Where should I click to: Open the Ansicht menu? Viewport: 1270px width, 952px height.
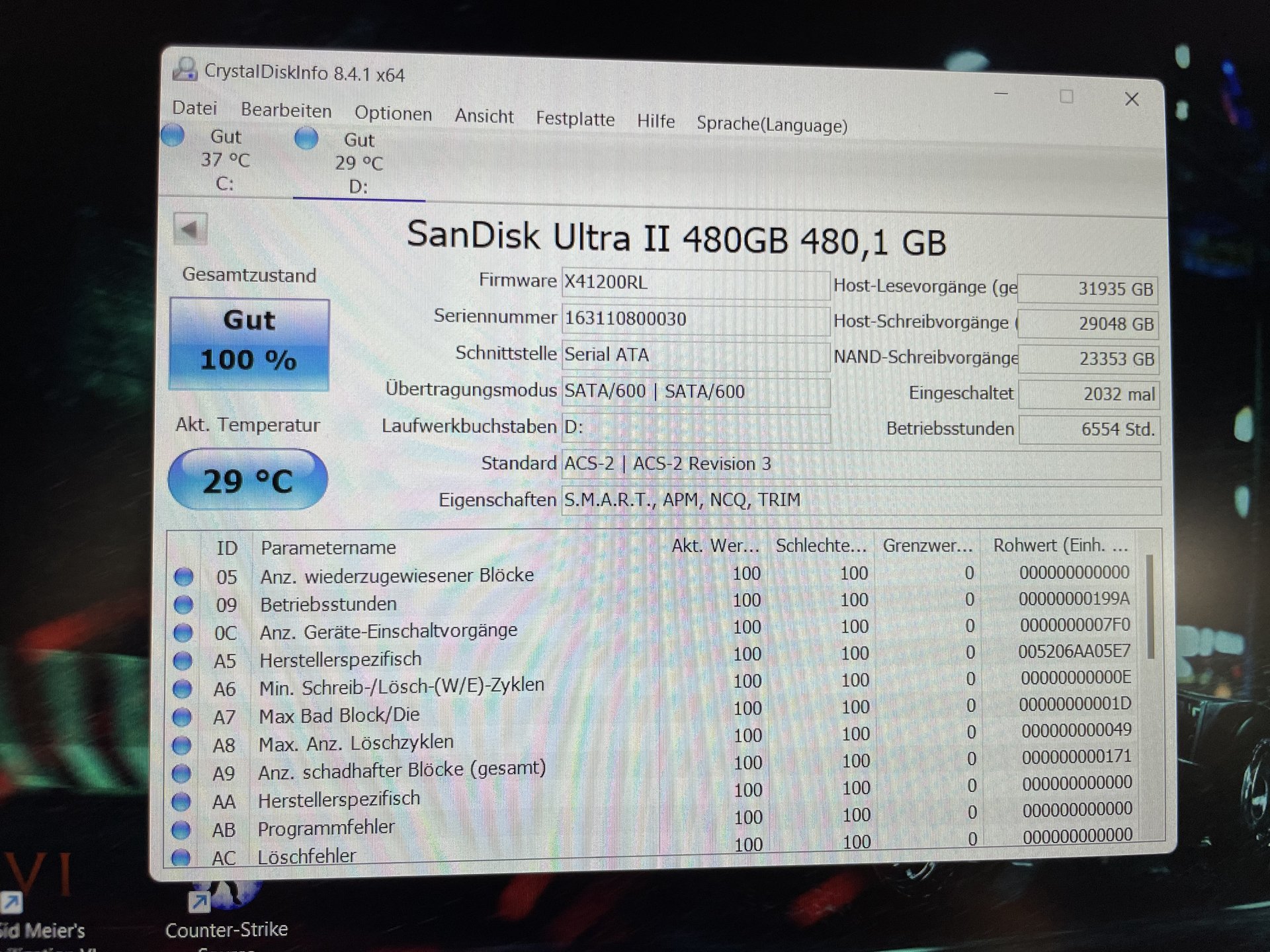[x=484, y=116]
